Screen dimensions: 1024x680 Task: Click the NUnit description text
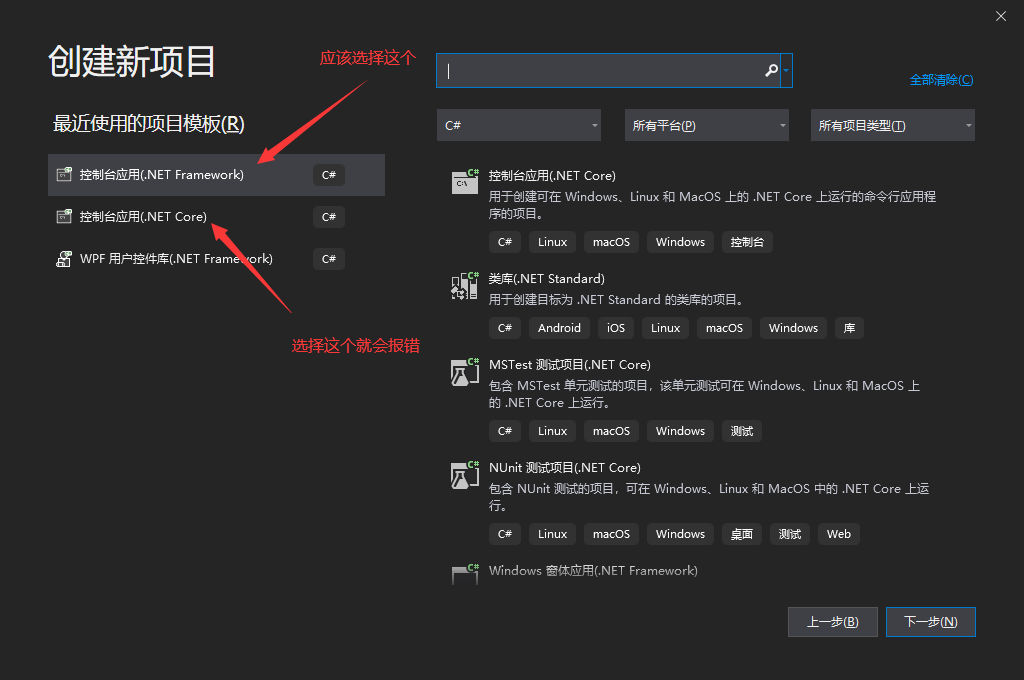tap(709, 497)
